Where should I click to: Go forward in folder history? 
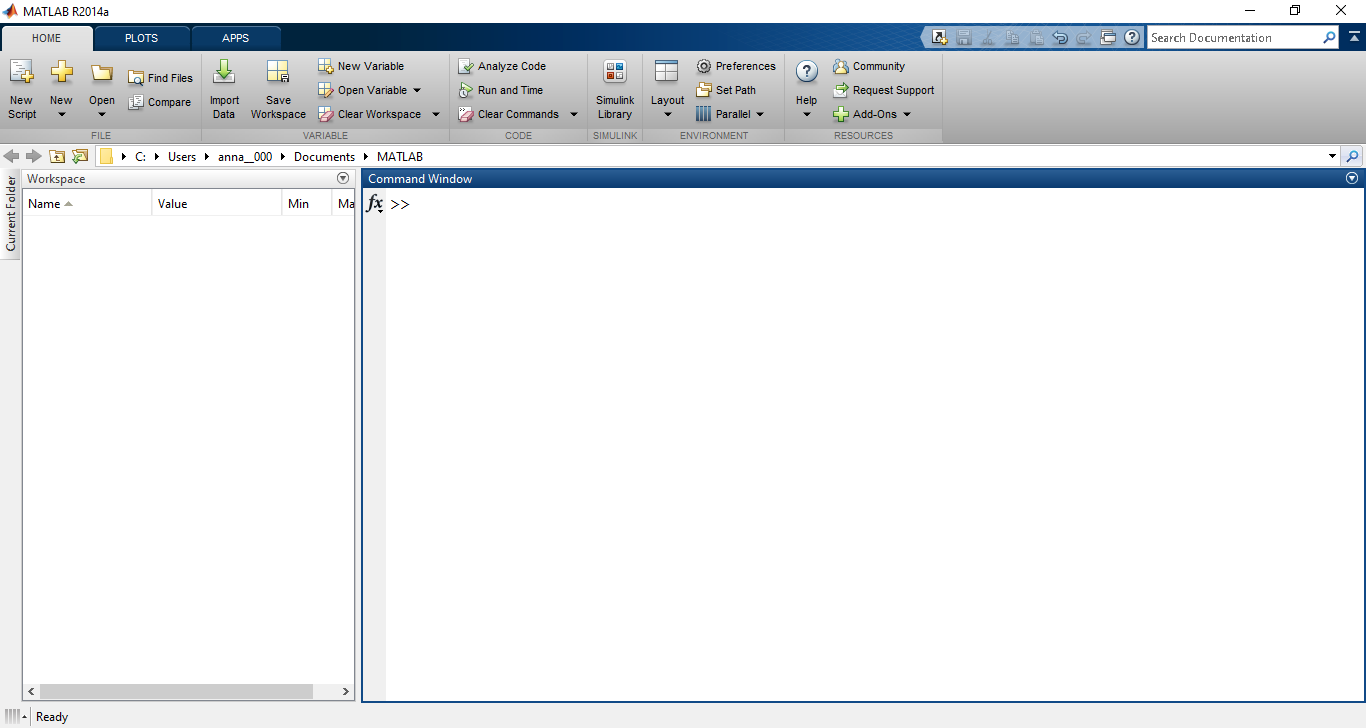click(x=34, y=156)
